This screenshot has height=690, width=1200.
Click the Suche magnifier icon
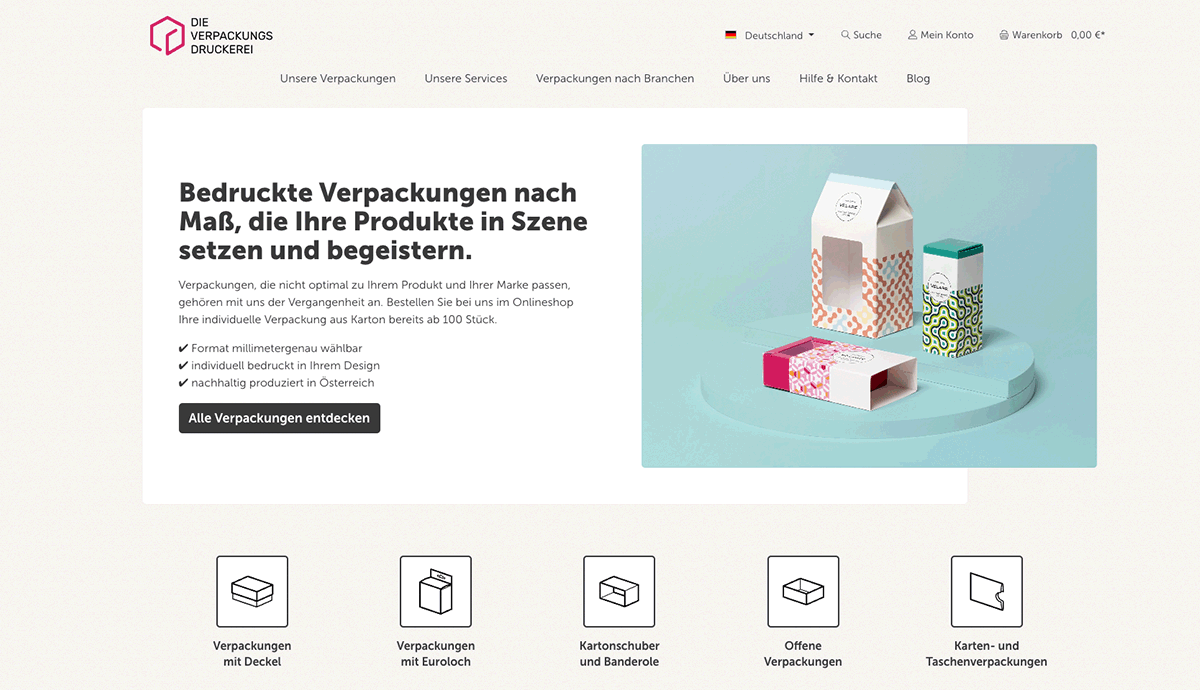click(x=846, y=35)
